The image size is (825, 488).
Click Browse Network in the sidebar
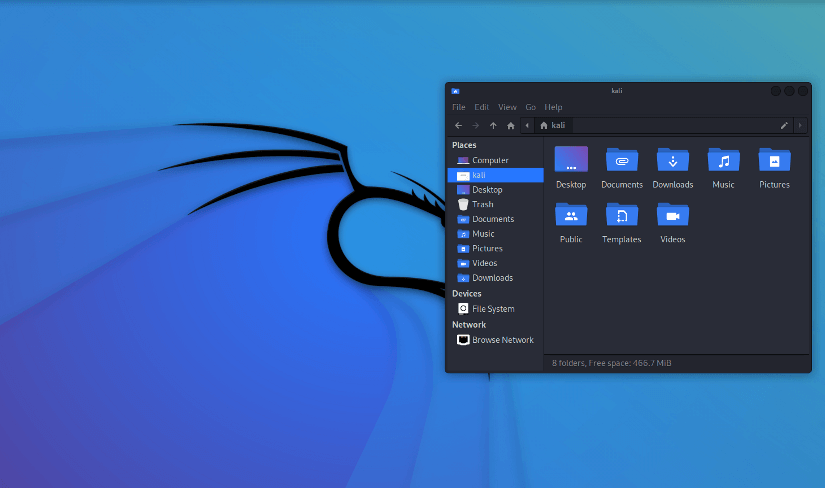(x=495, y=340)
